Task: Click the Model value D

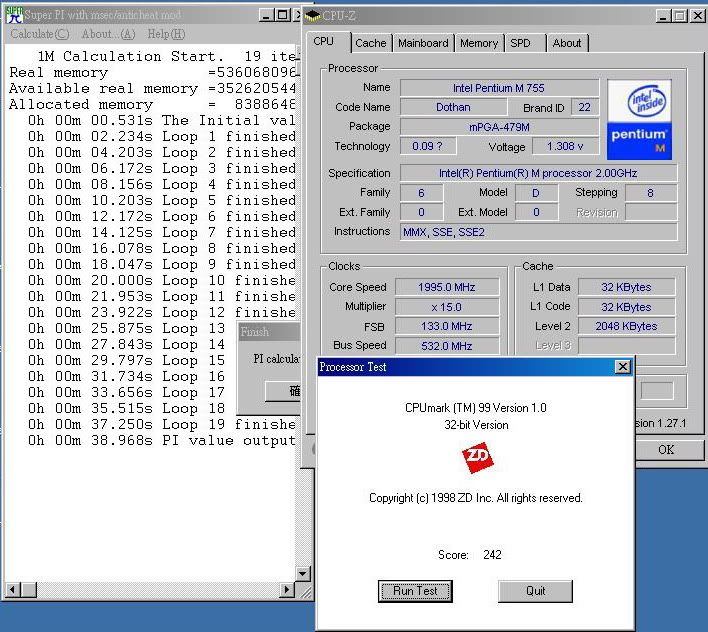Action: click(x=536, y=193)
